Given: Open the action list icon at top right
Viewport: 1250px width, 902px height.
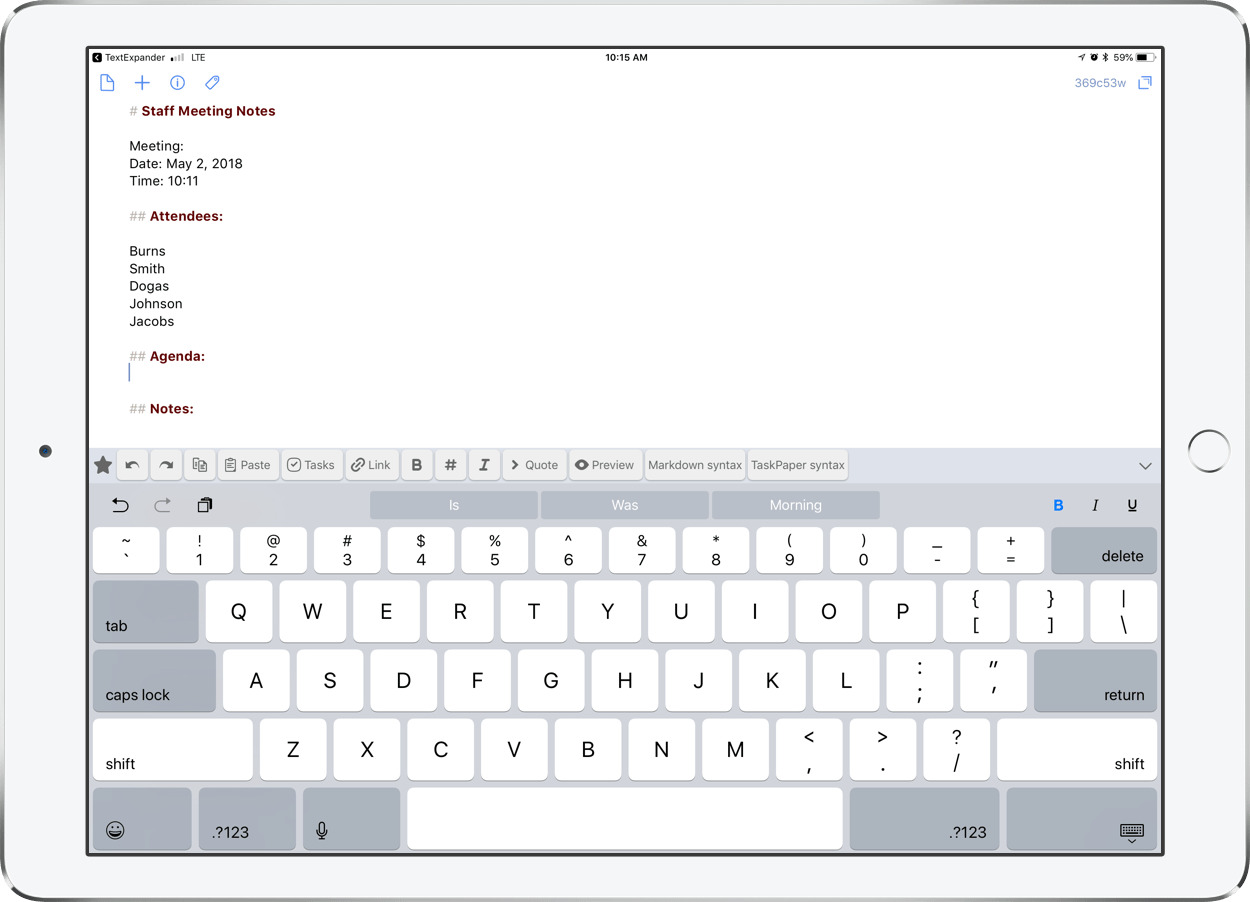Looking at the screenshot, I should [1145, 83].
